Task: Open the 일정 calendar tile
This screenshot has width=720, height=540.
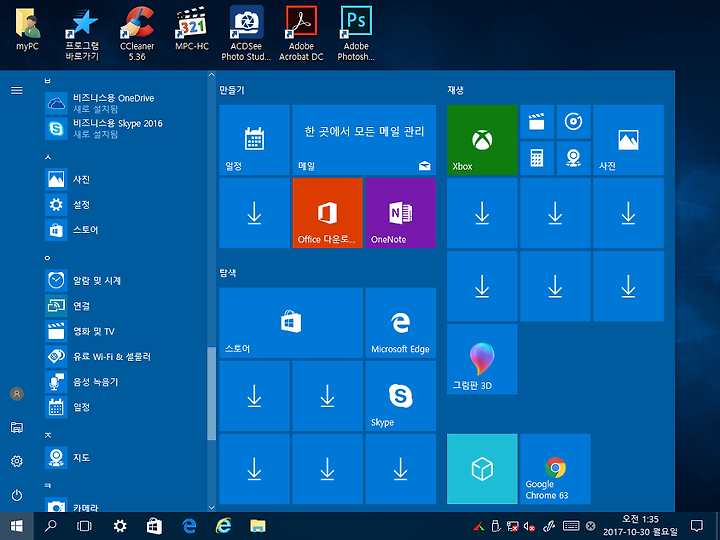Action: tap(254, 140)
